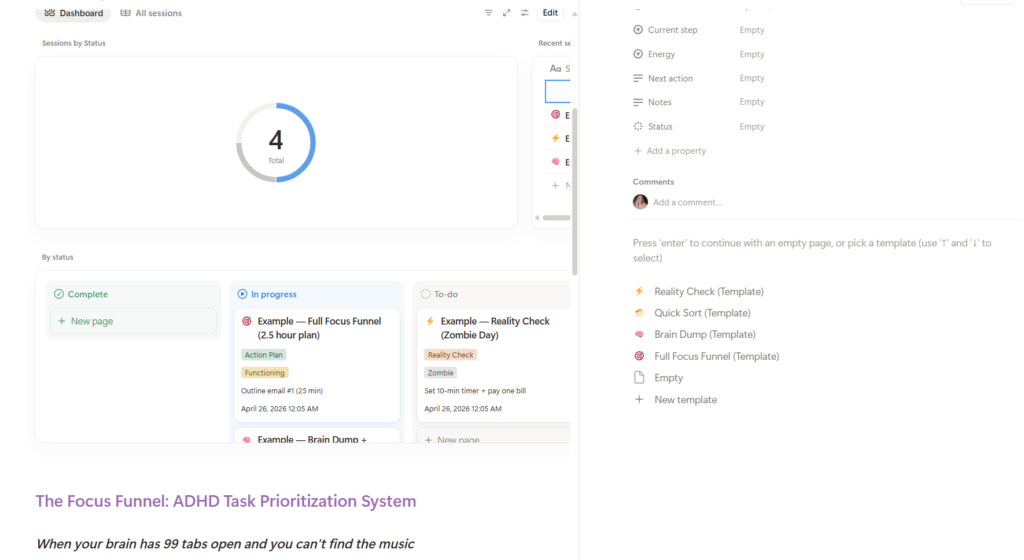Viewport: 1024px width, 560px height.
Task: Set the Status Empty value
Action: [752, 127]
